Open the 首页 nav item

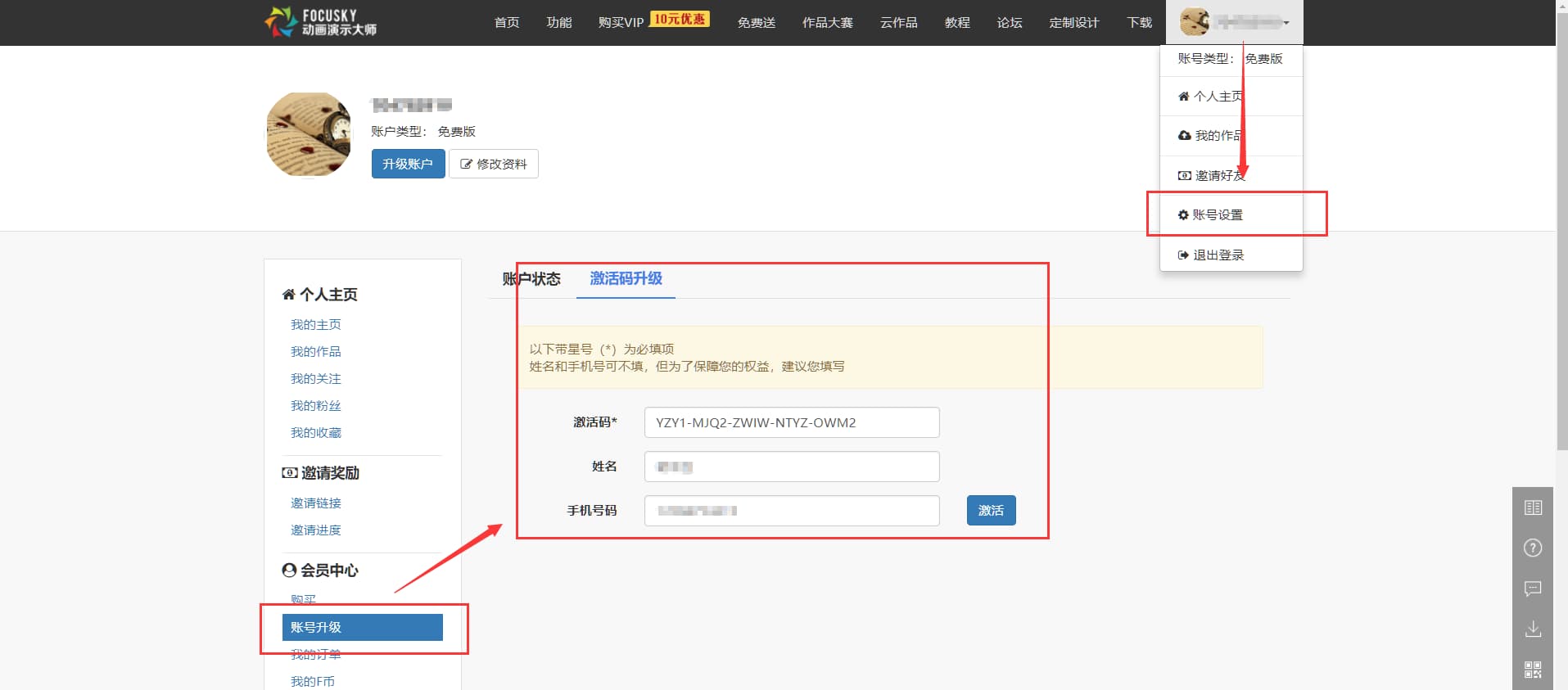(507, 22)
